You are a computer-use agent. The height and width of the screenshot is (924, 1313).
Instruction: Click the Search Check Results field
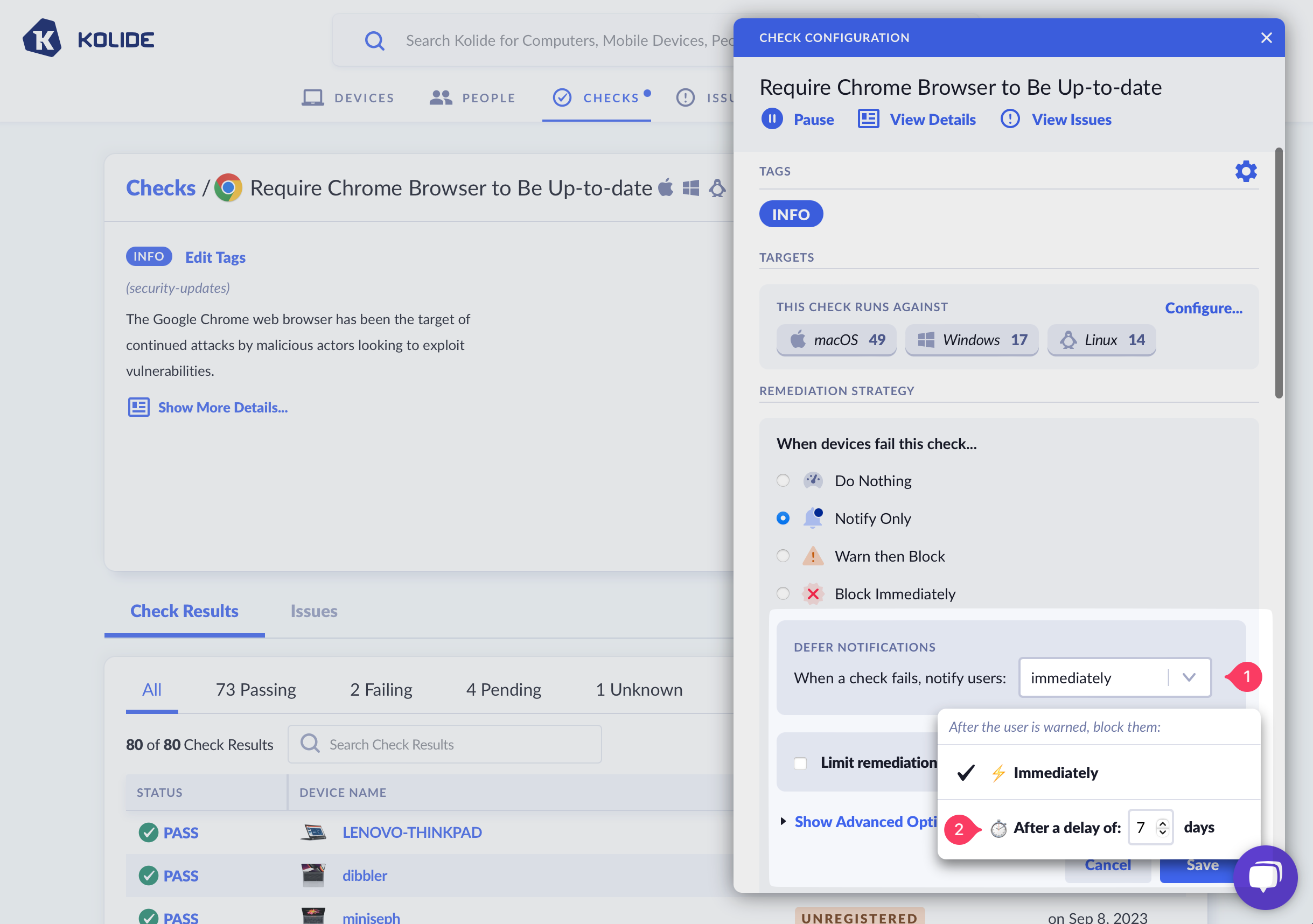445,744
